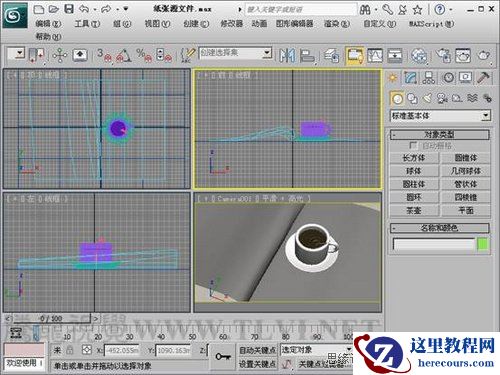The image size is (500, 375).
Task: Click the binoculars search icon in title bar
Action: click(365, 10)
